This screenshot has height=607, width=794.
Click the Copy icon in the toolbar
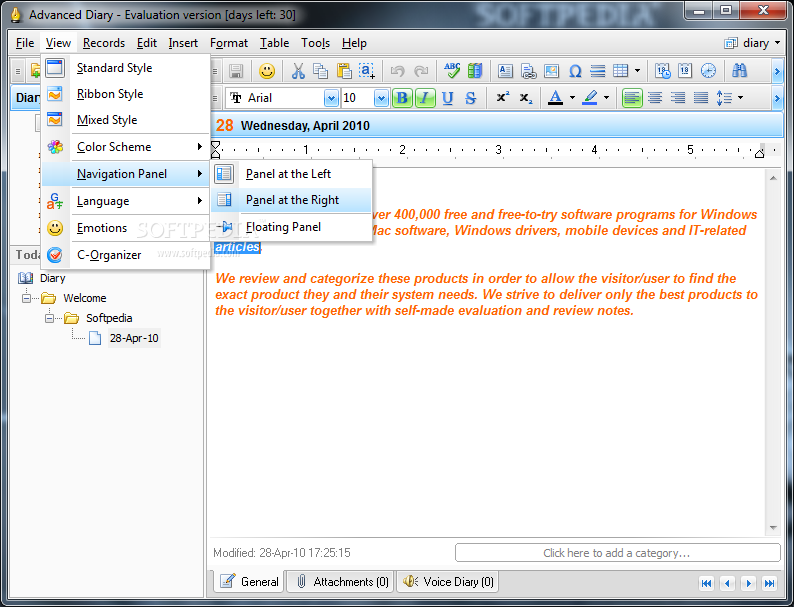tap(321, 71)
